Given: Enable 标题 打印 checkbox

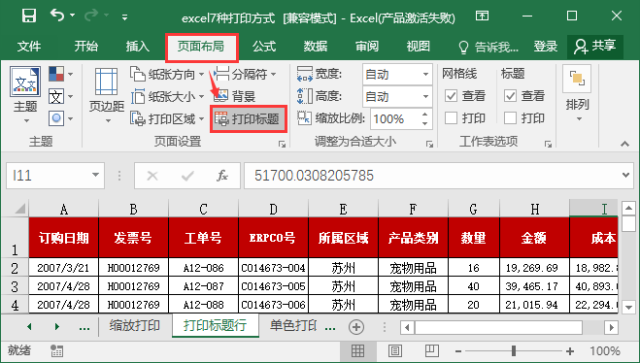Looking at the screenshot, I should click(510, 118).
